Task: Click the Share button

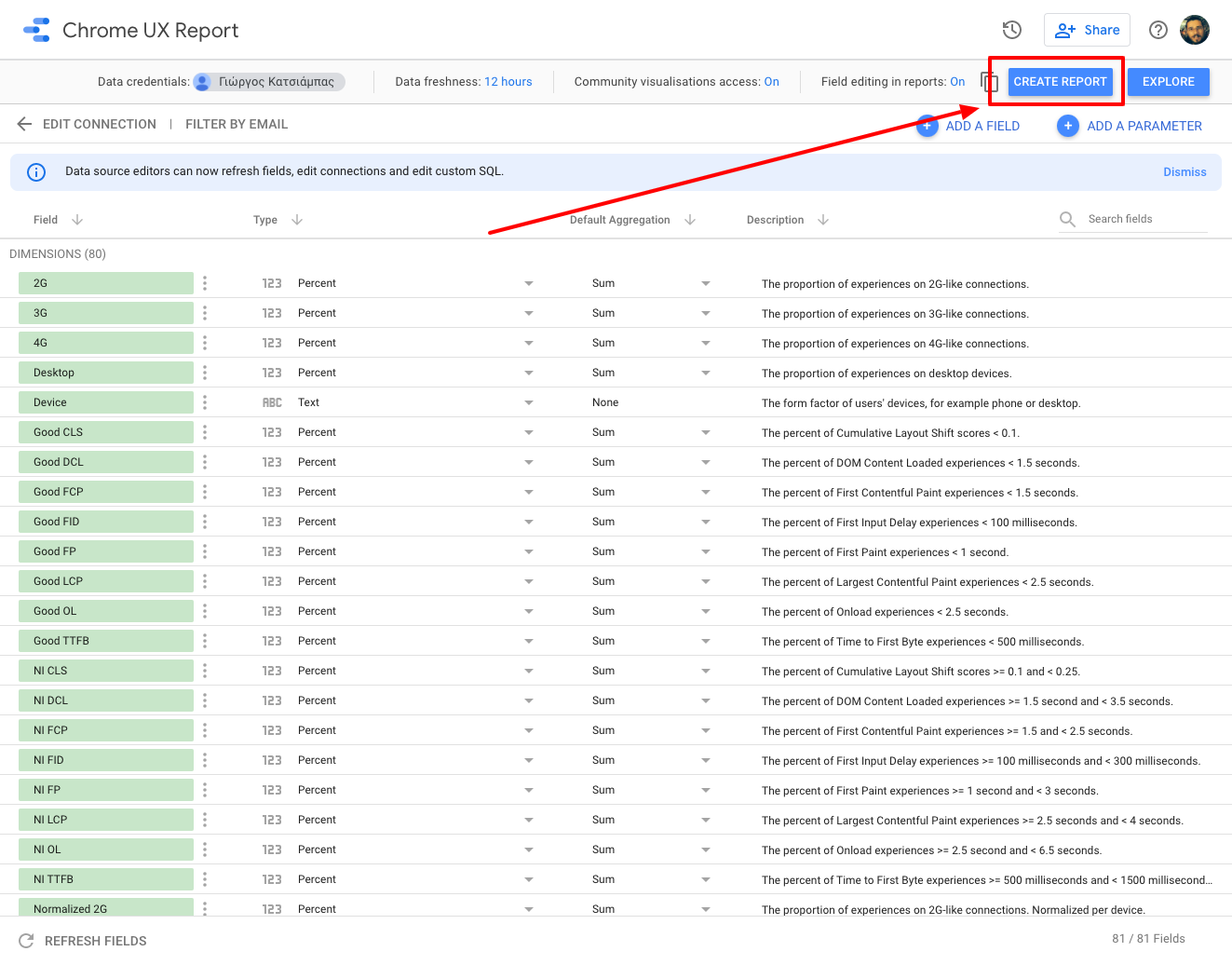Action: point(1087,30)
